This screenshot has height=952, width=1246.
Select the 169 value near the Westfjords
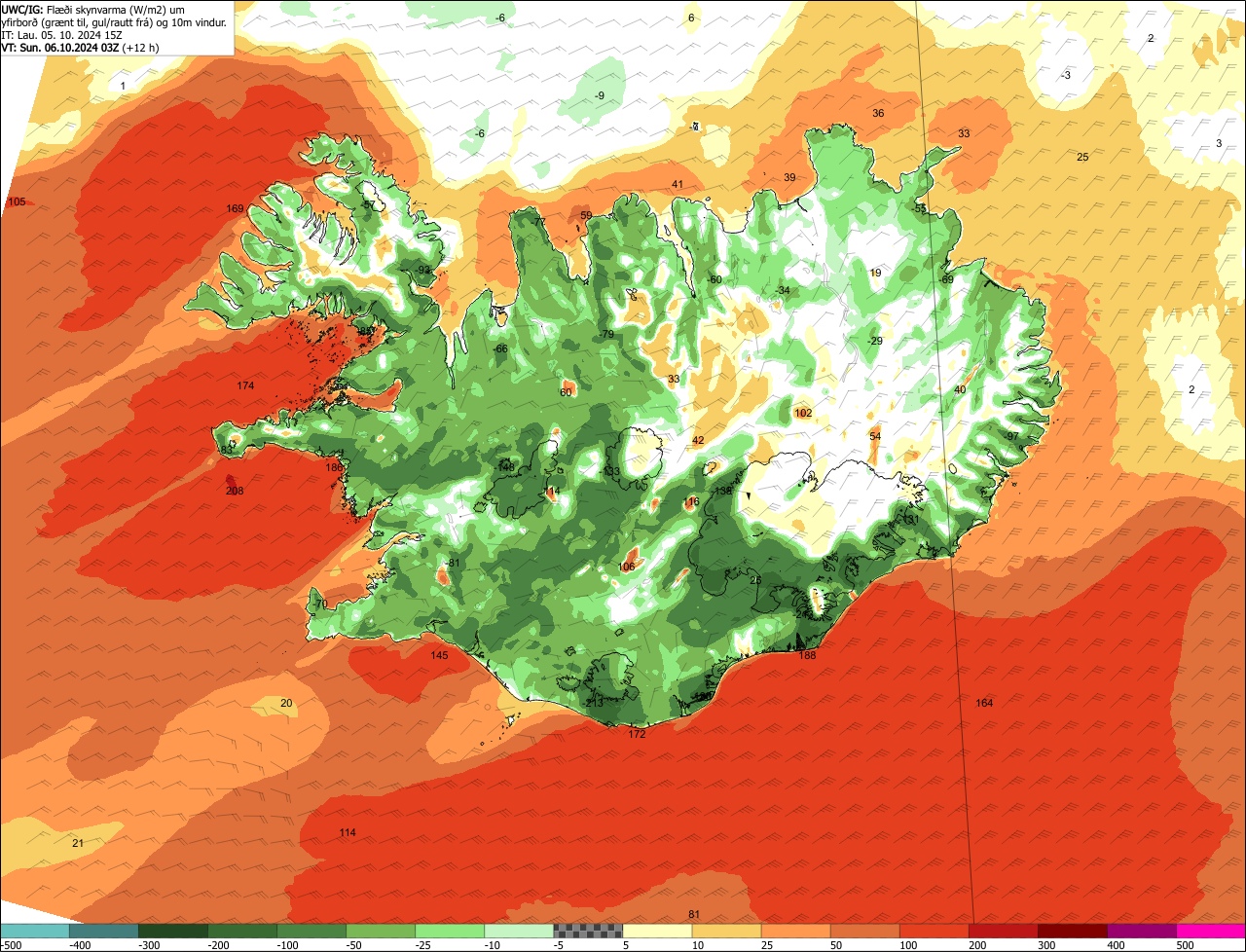click(235, 209)
